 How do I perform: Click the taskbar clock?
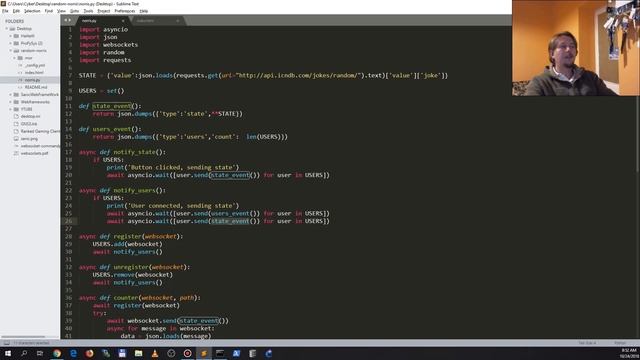pyautogui.click(x=629, y=353)
